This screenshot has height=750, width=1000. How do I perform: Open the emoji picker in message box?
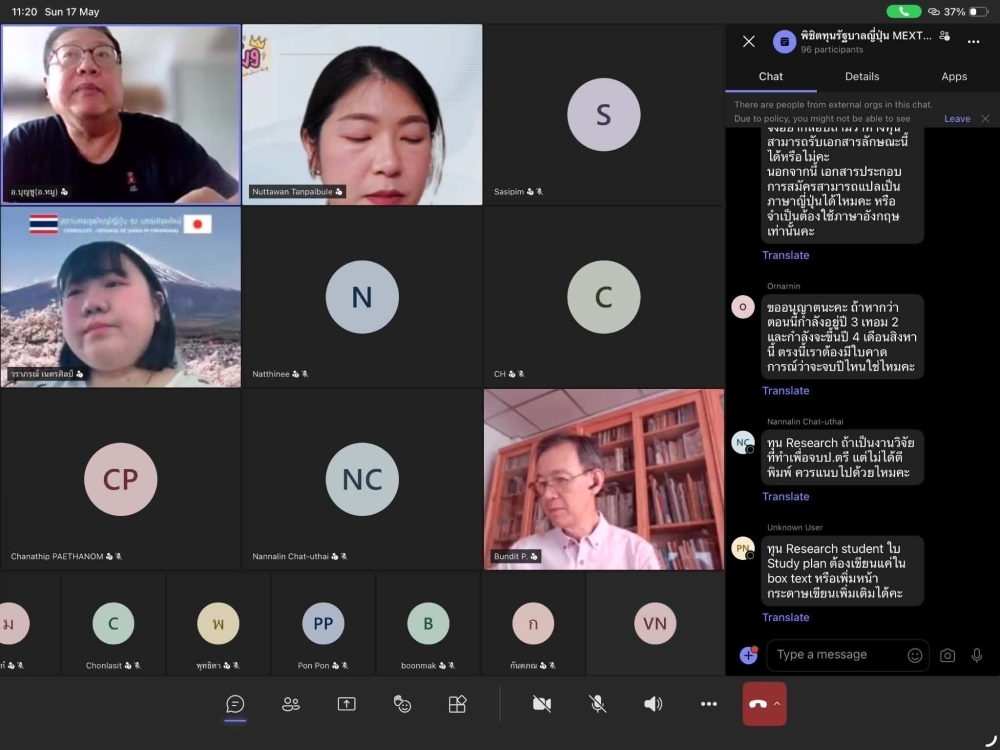(x=915, y=655)
